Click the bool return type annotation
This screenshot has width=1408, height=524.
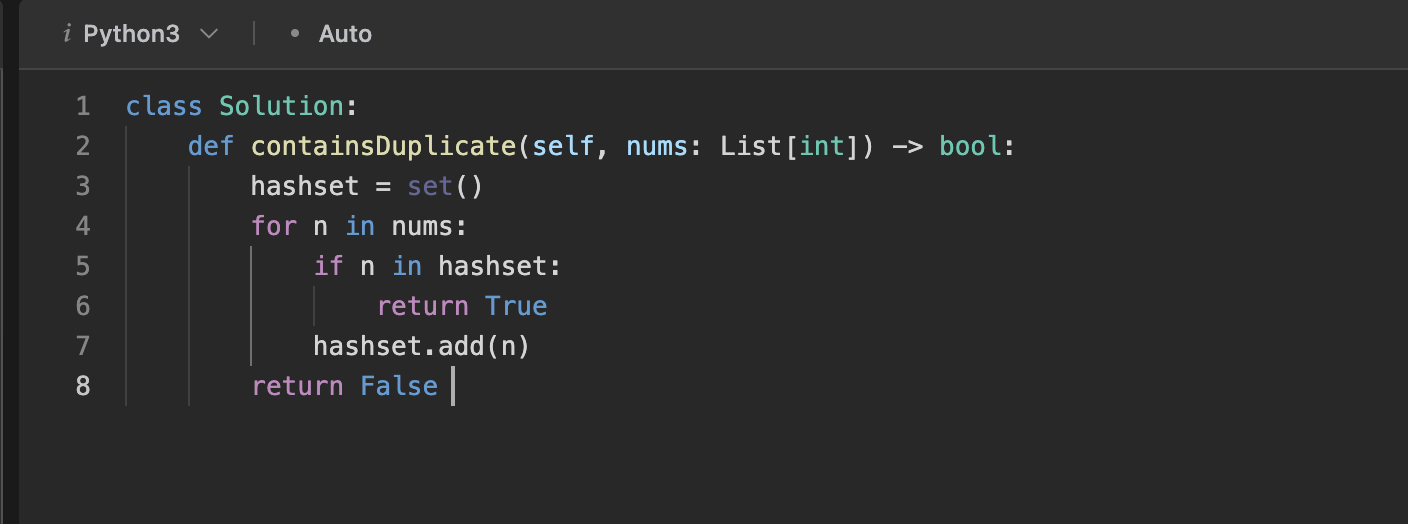970,147
